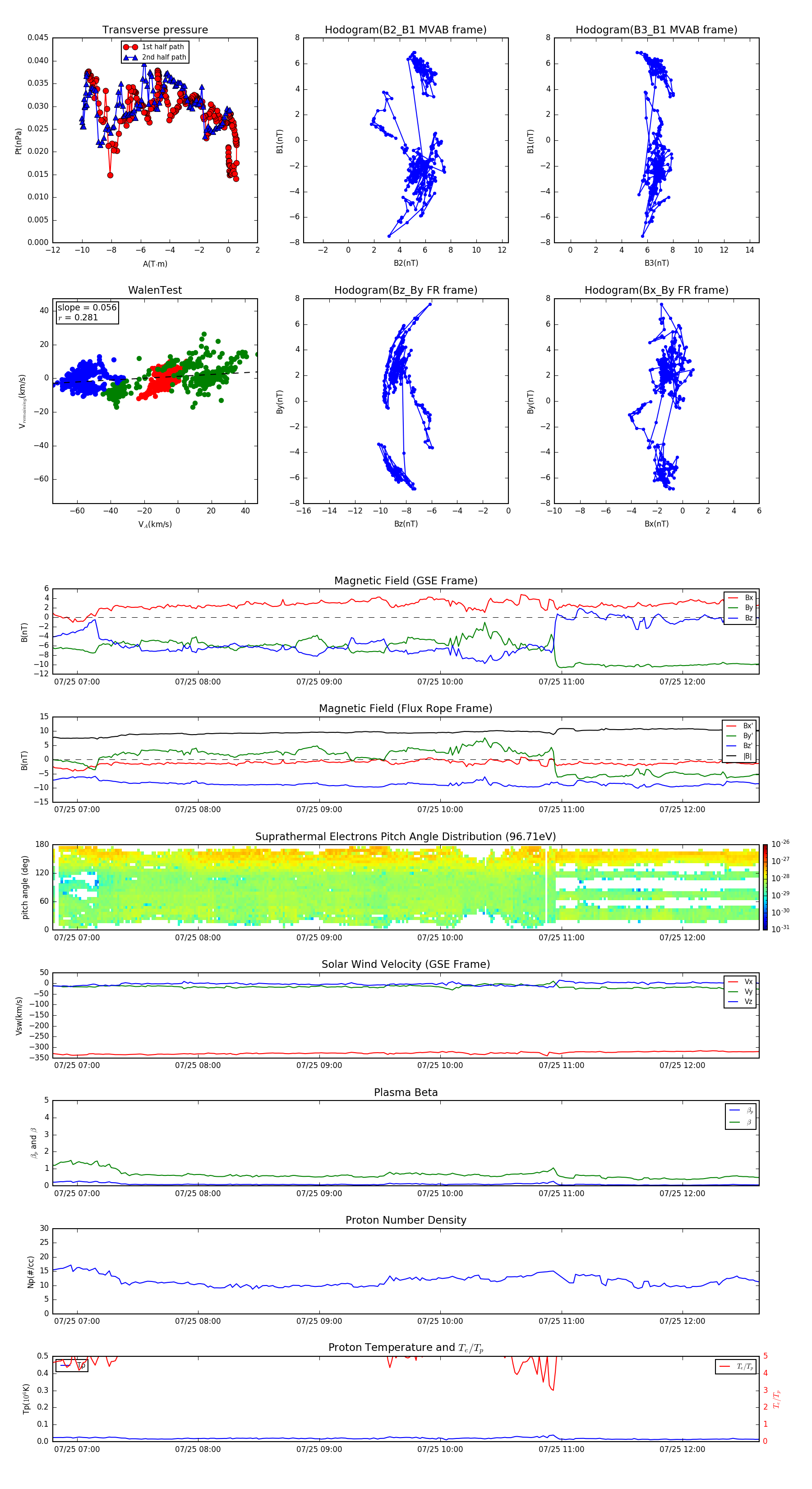The width and height of the screenshot is (812, 1489).
Task: Click the "Proton Temperature and Te/Tp" title
Action: (x=406, y=1348)
